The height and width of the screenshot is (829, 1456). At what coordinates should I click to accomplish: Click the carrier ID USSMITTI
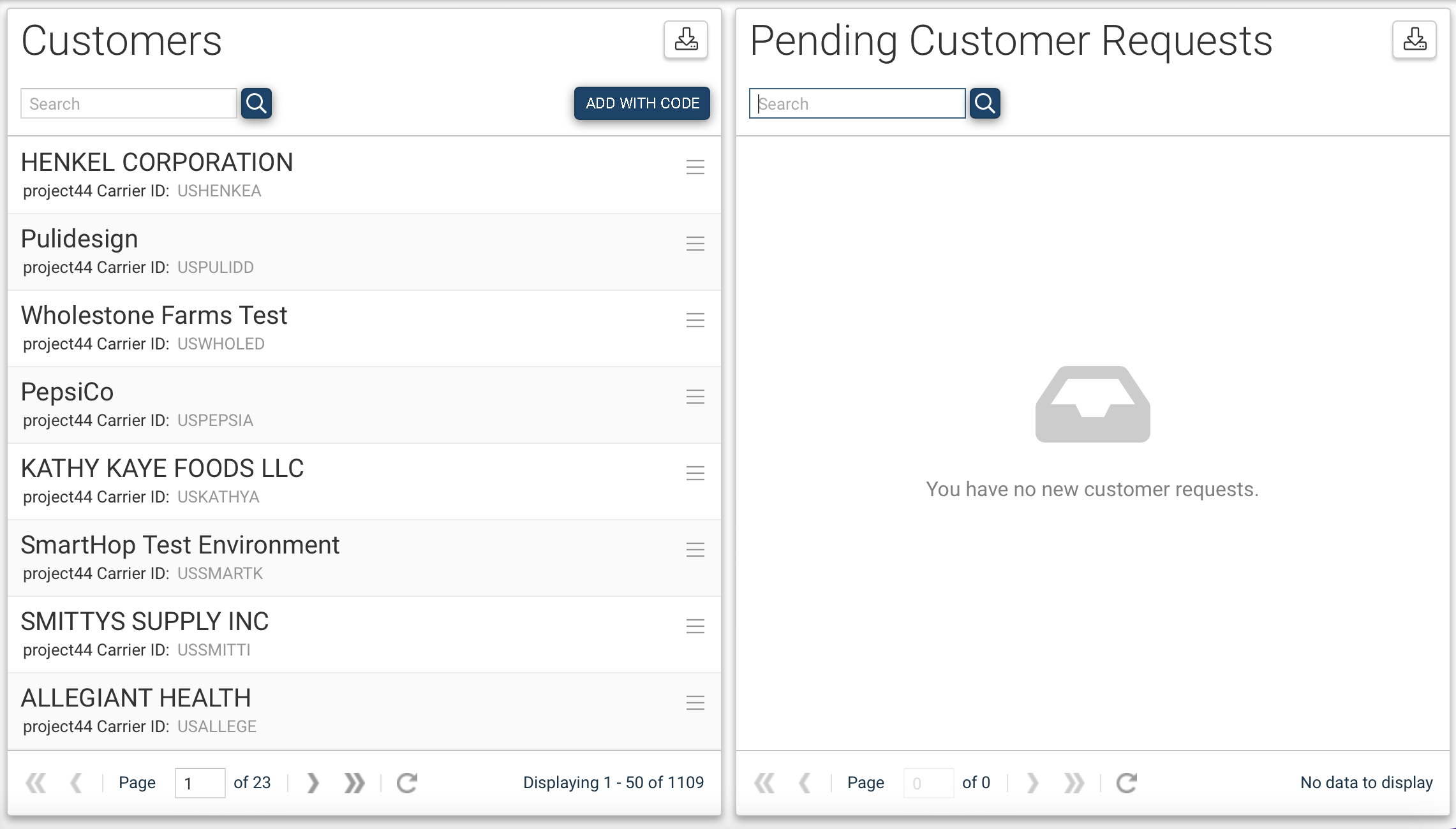coord(214,650)
